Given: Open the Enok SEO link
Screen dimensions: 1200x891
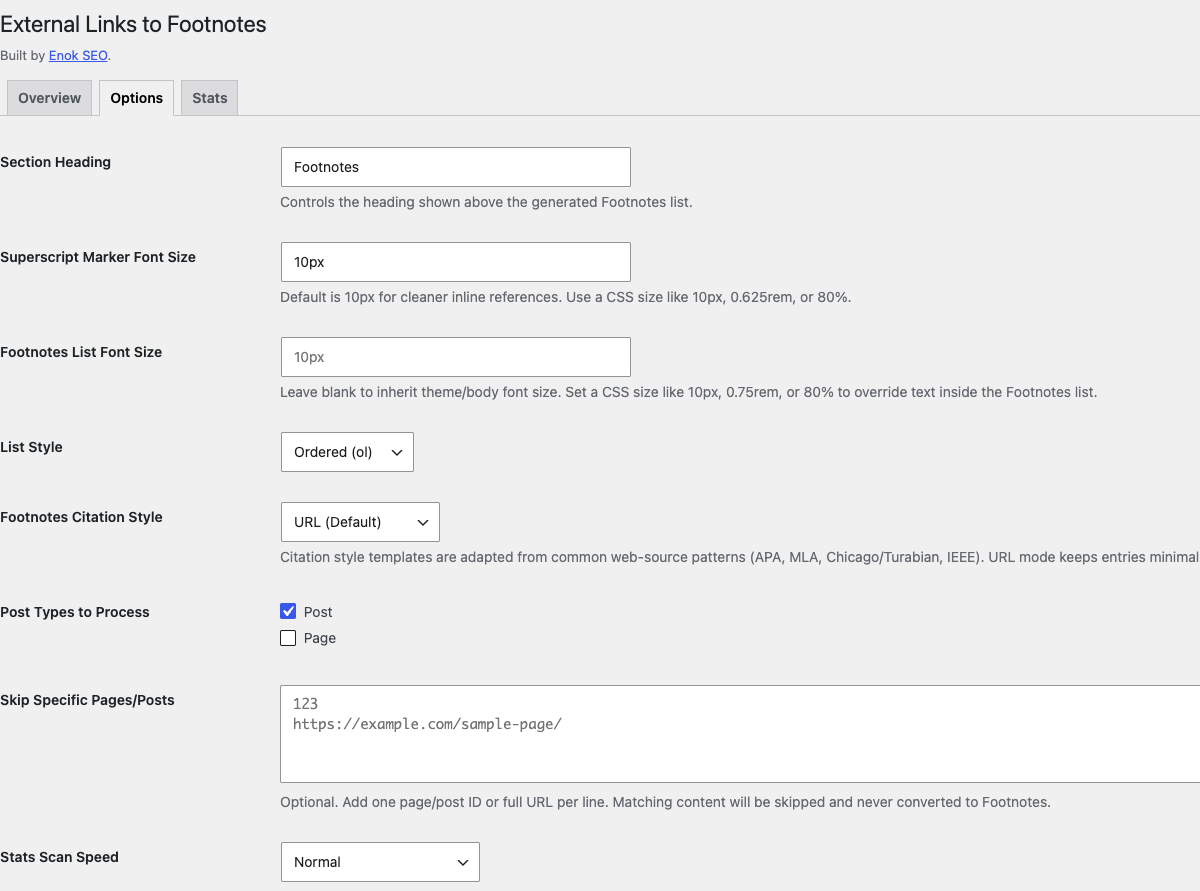Looking at the screenshot, I should click(x=78, y=56).
